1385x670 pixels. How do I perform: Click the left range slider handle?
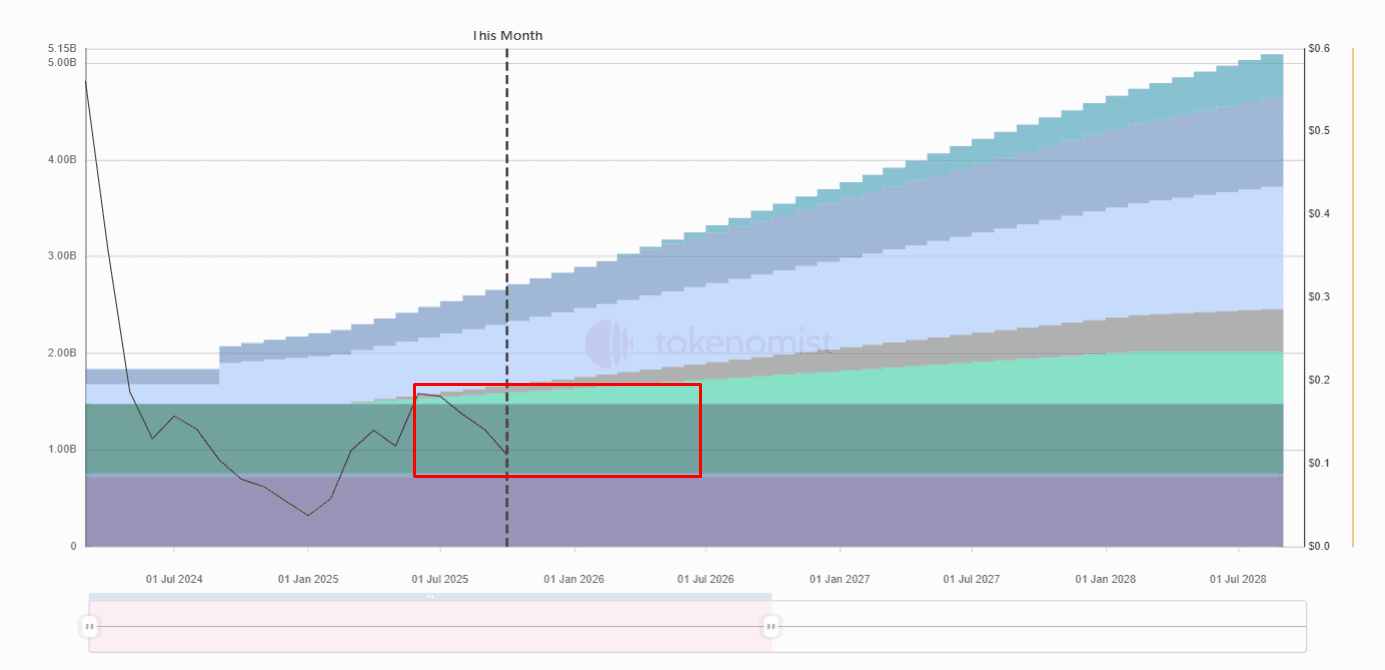(x=90, y=627)
